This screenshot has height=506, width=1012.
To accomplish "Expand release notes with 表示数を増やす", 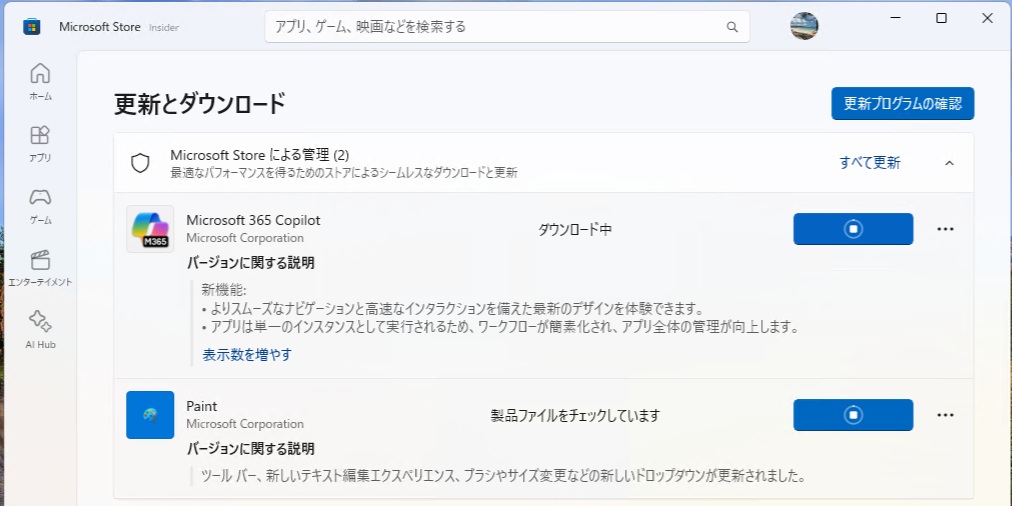I will [247, 354].
